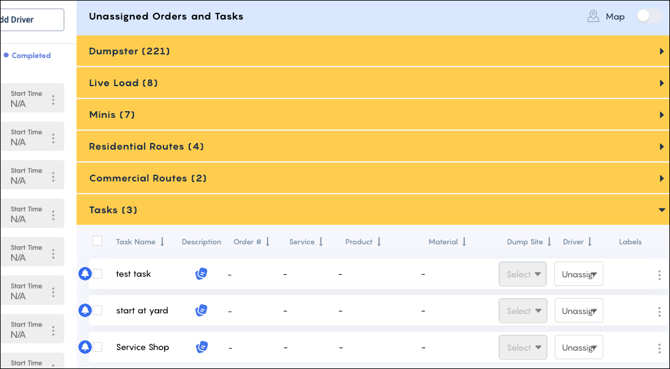Open description icon for Service Shop task

coord(201,347)
